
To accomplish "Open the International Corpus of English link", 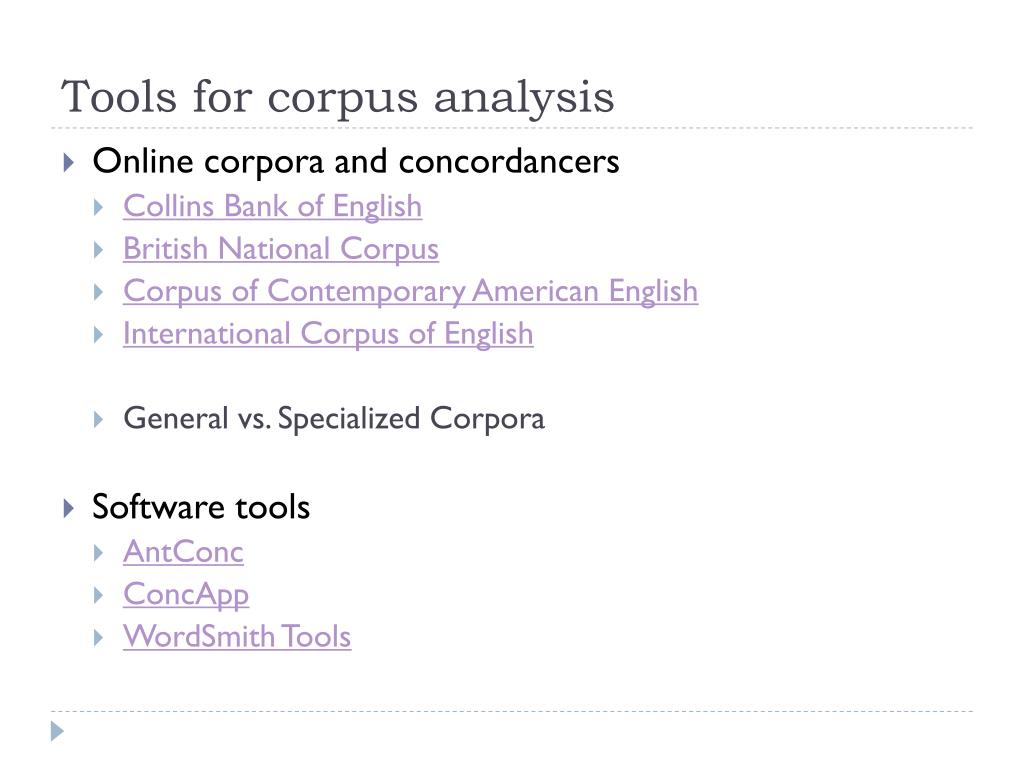I will pos(328,334).
